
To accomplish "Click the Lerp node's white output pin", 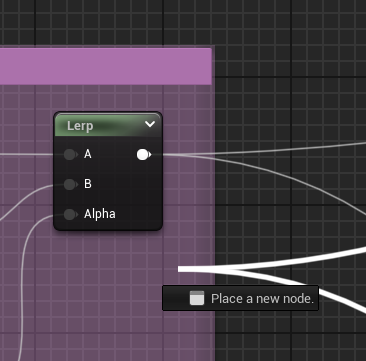I will click(x=144, y=155).
